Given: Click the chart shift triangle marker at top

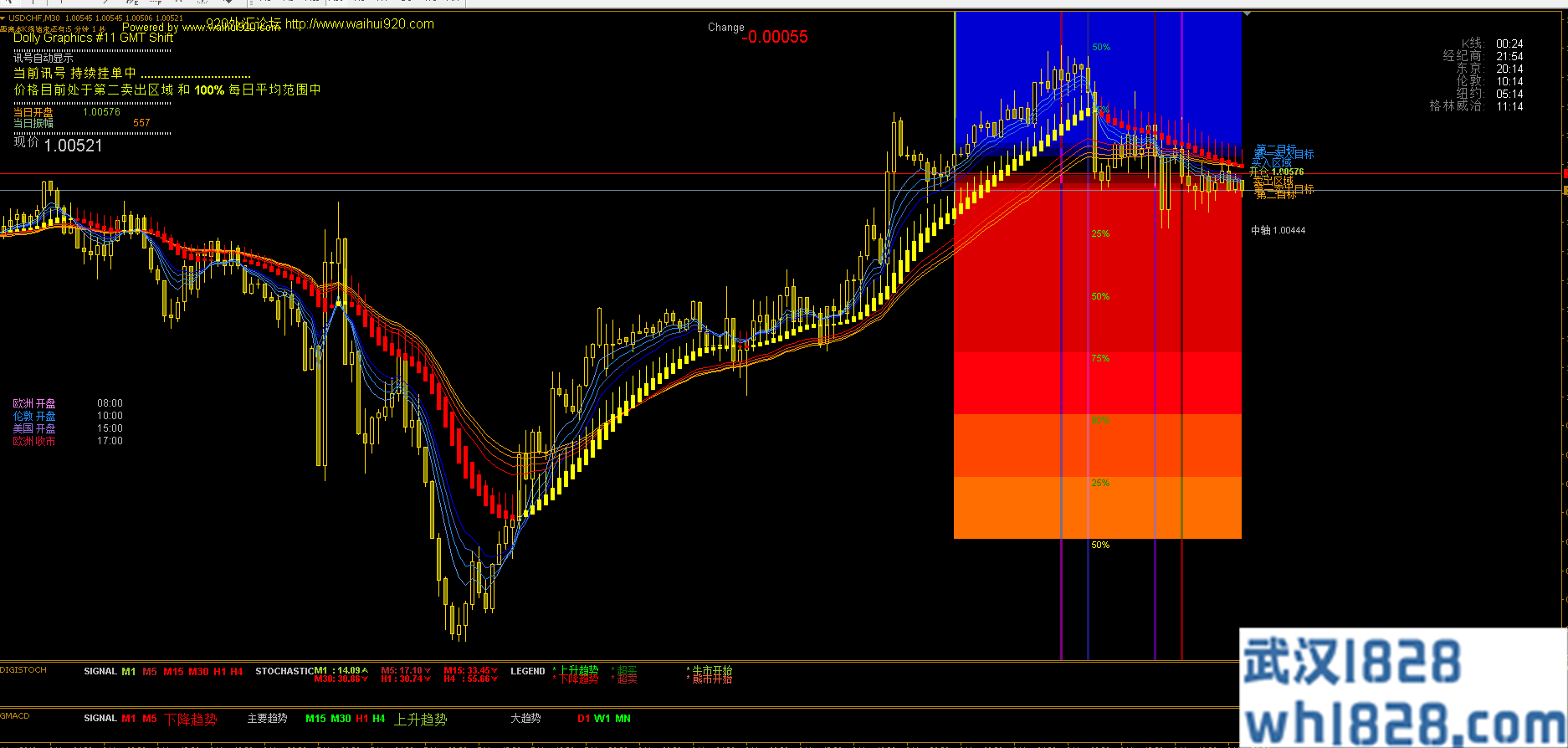Looking at the screenshot, I should coord(1246,14).
